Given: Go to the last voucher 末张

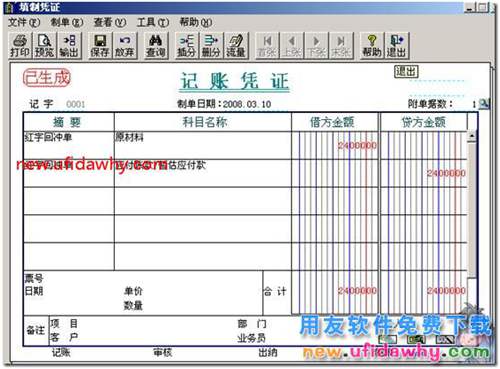Looking at the screenshot, I should pyautogui.click(x=341, y=46).
